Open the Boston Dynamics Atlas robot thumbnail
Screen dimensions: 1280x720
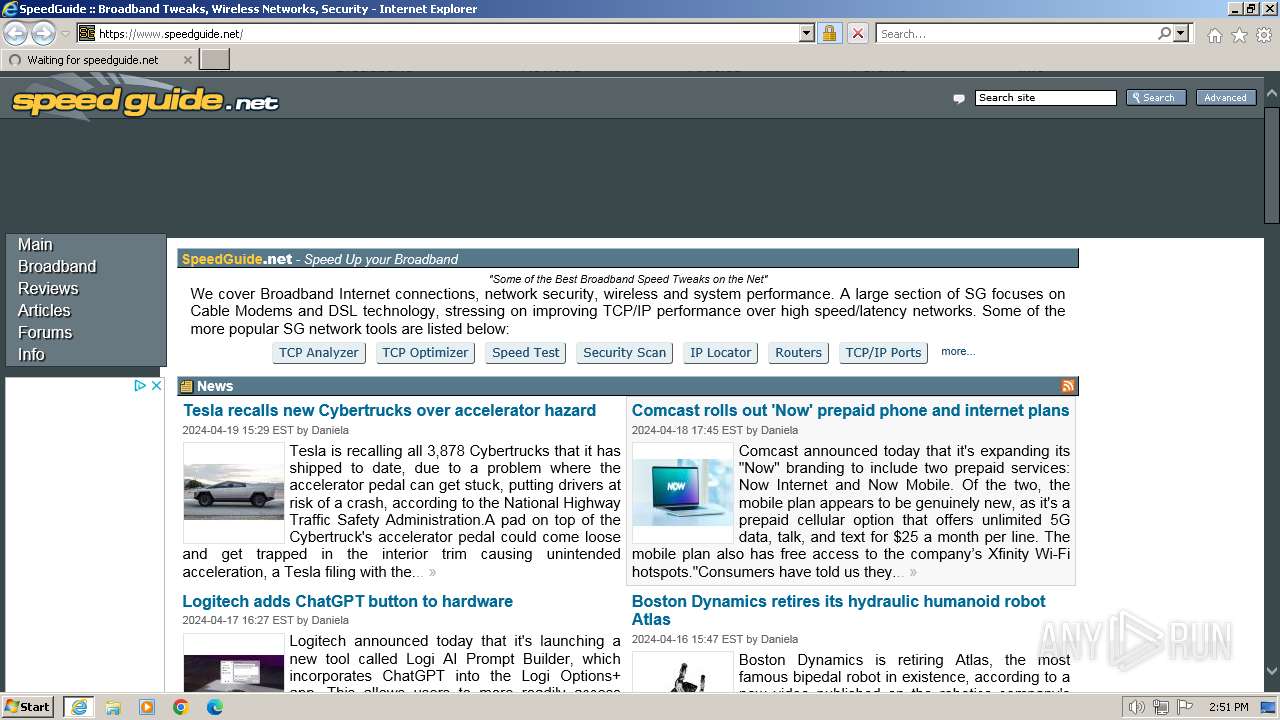pos(683,674)
